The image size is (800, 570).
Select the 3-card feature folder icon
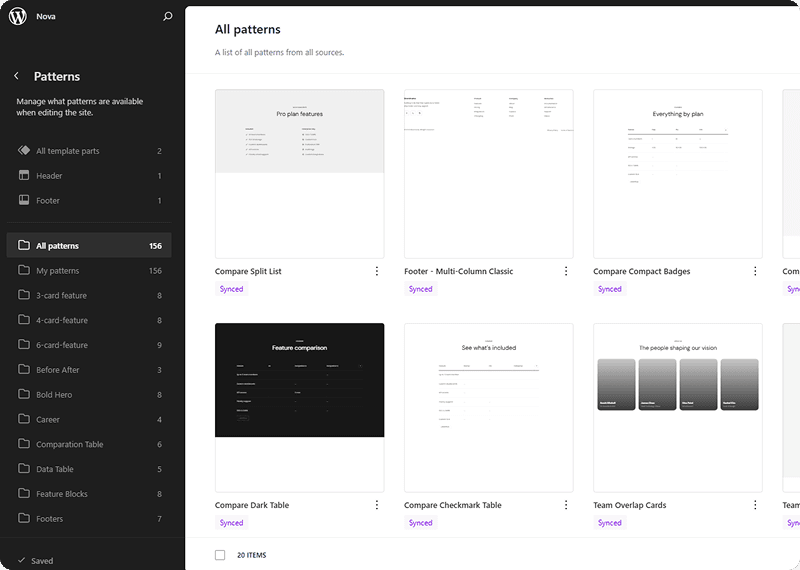click(24, 295)
